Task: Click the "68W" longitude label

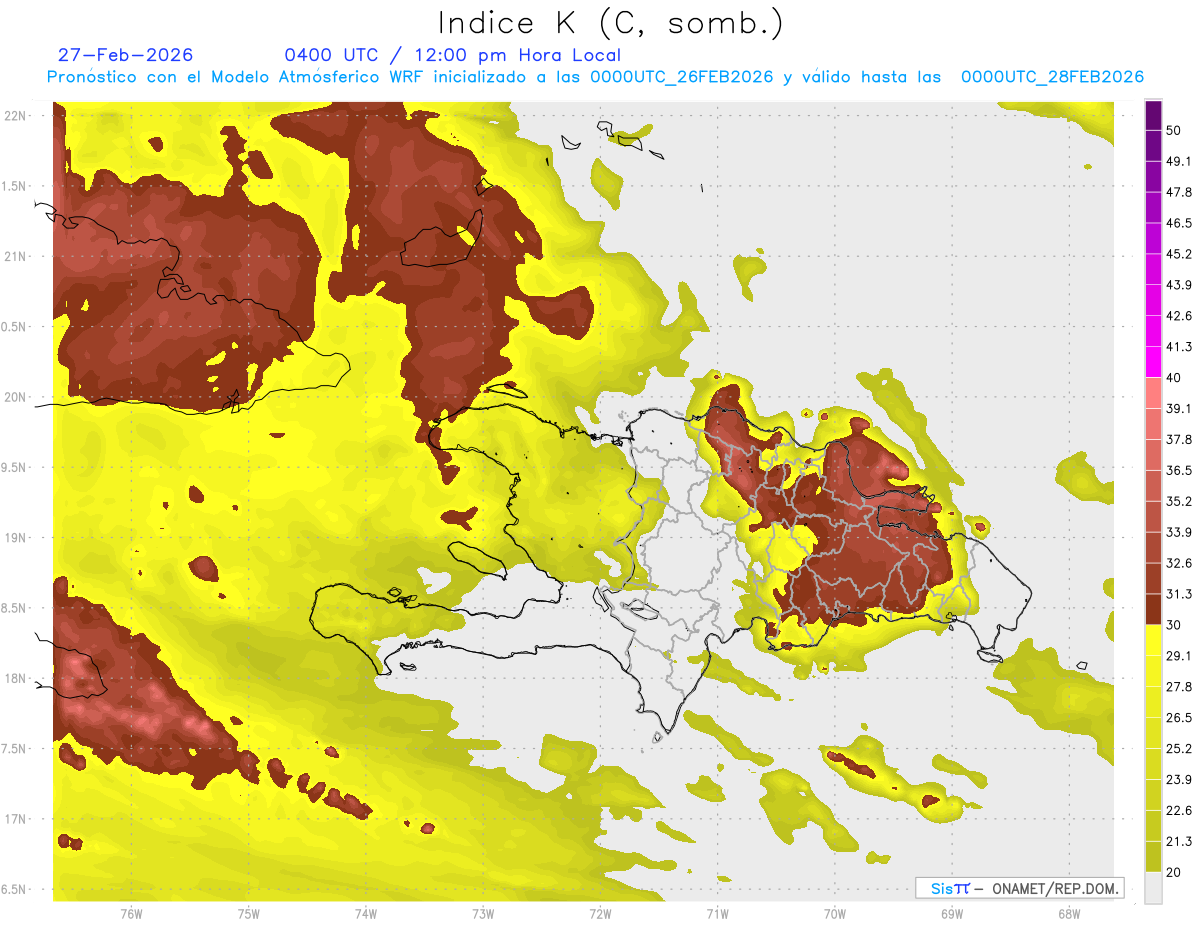Action: point(1068,913)
